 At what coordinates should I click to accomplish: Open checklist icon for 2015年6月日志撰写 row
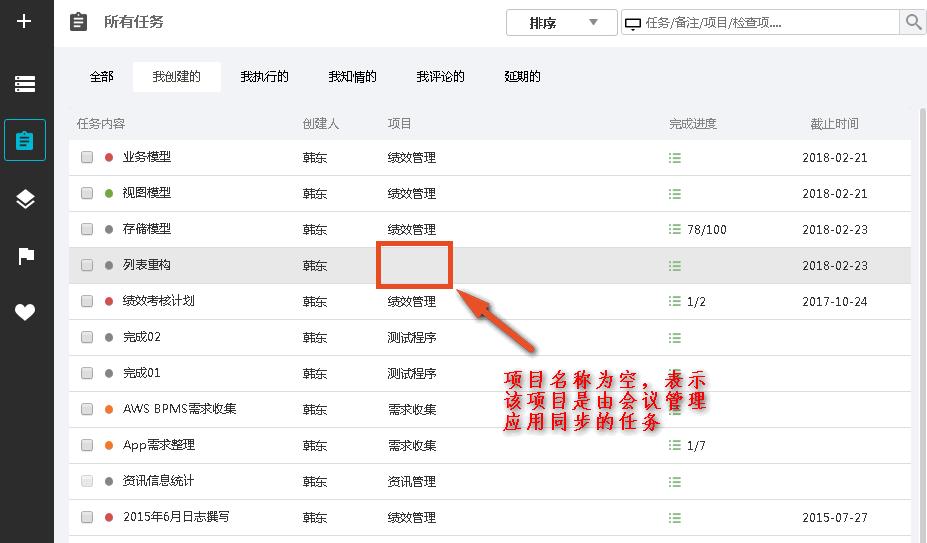[675, 518]
